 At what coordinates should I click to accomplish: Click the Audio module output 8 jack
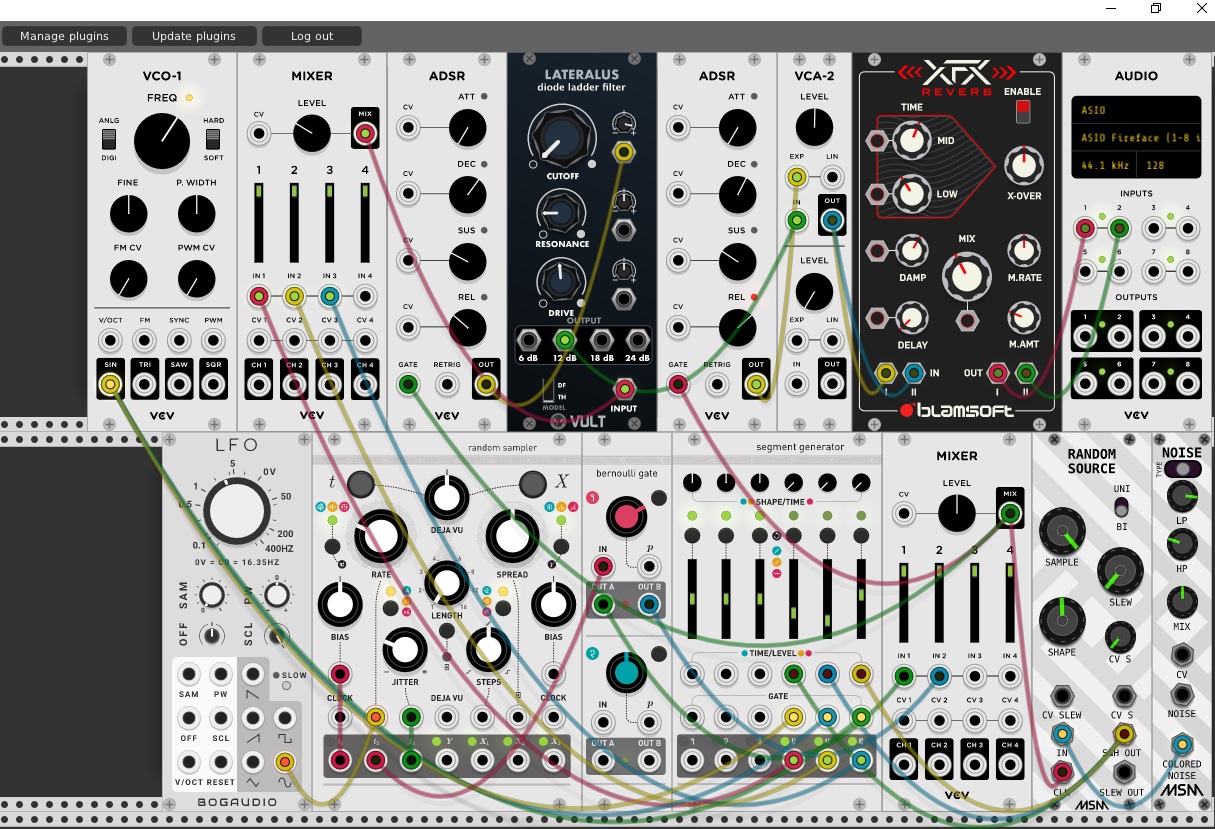tap(1186, 384)
